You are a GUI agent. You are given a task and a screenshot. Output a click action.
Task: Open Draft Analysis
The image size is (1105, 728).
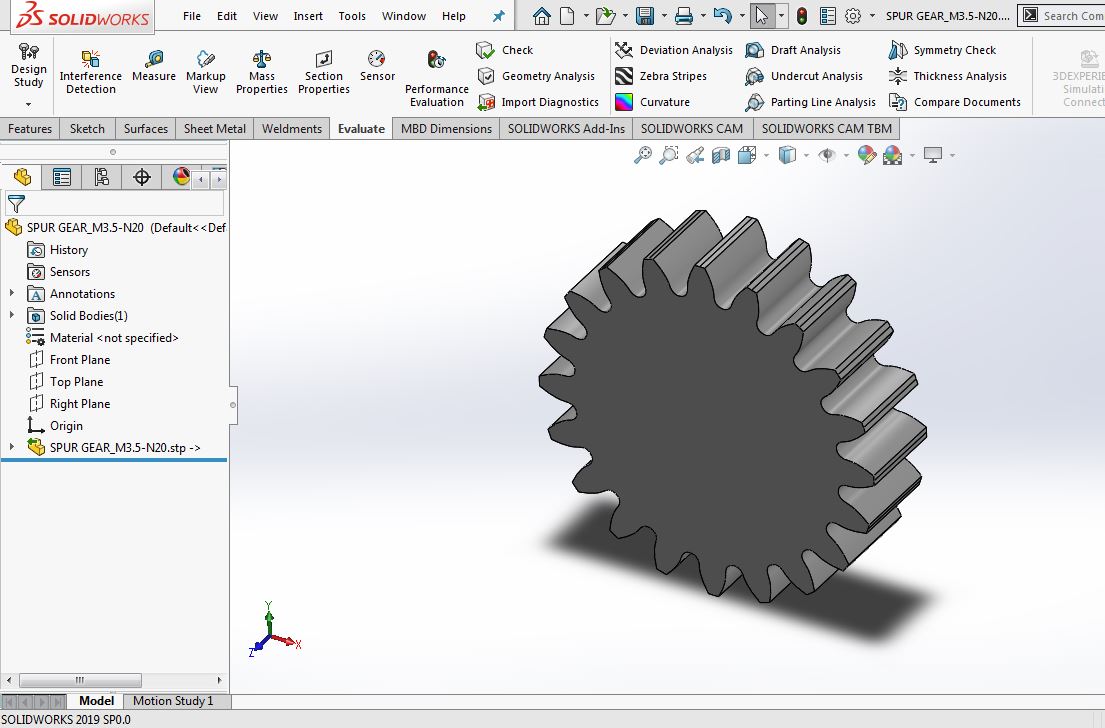[793, 50]
